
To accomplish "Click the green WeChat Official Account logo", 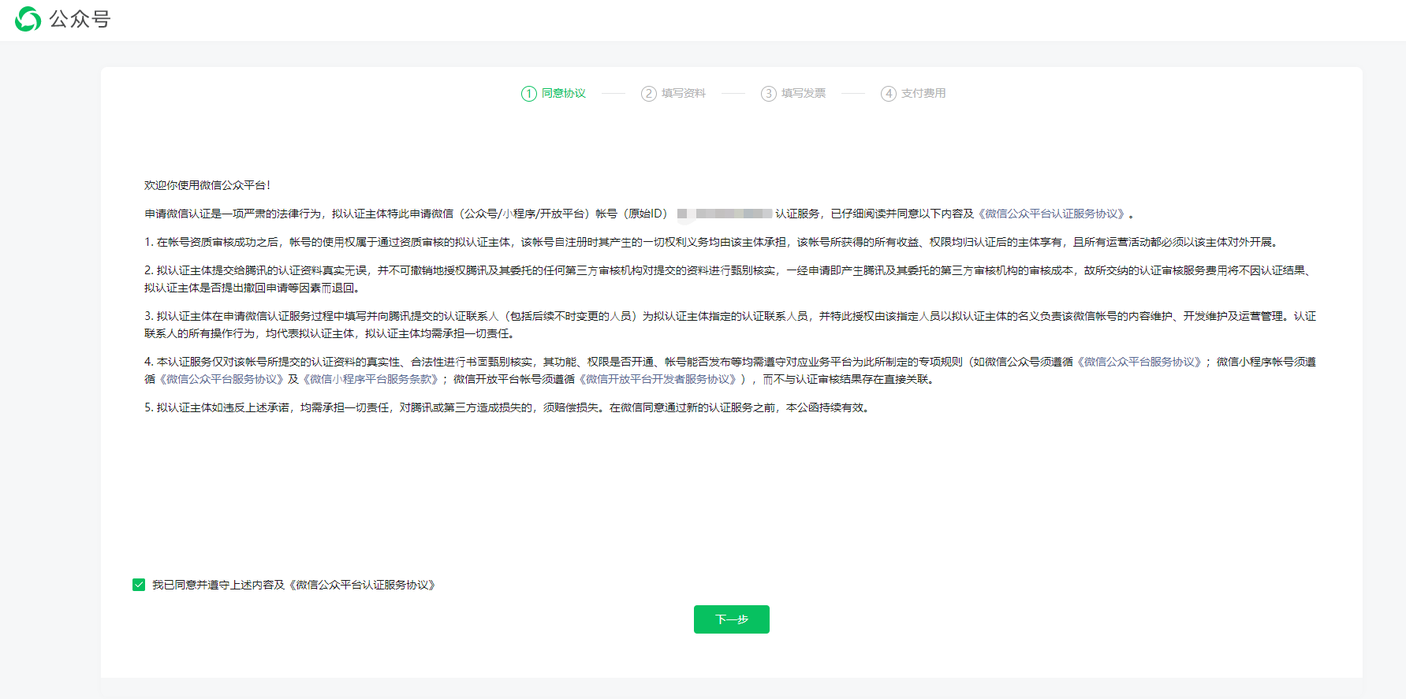I will pos(28,19).
